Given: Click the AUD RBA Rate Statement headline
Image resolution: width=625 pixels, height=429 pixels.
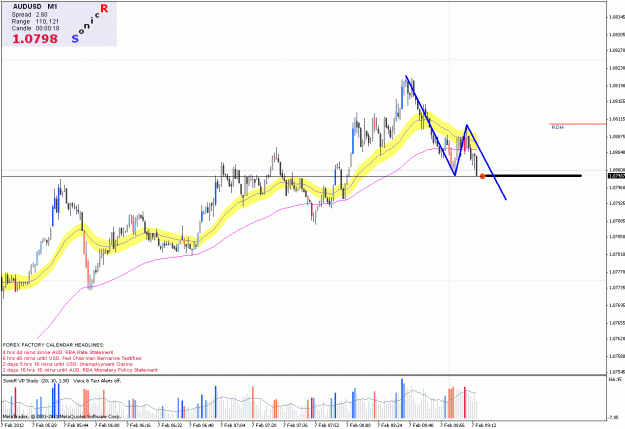Looking at the screenshot, I should pos(58,352).
